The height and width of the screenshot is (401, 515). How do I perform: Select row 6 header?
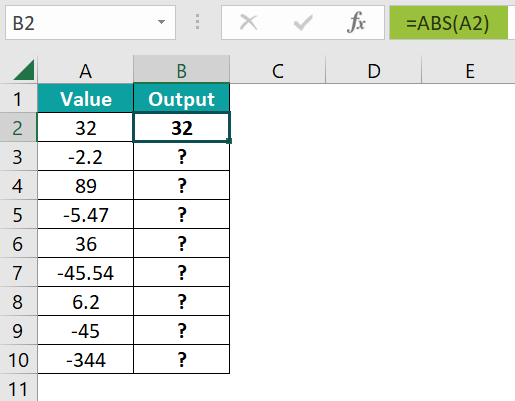pyautogui.click(x=18, y=244)
